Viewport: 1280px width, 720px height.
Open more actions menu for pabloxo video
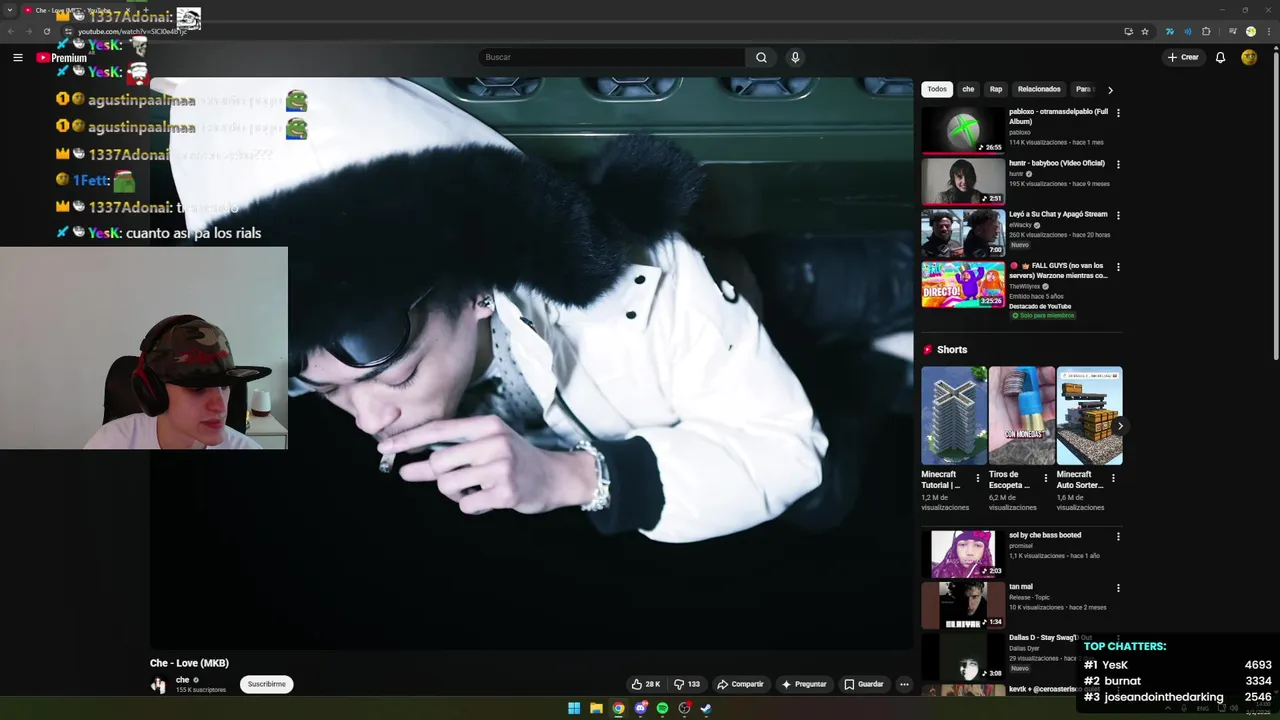(1118, 113)
